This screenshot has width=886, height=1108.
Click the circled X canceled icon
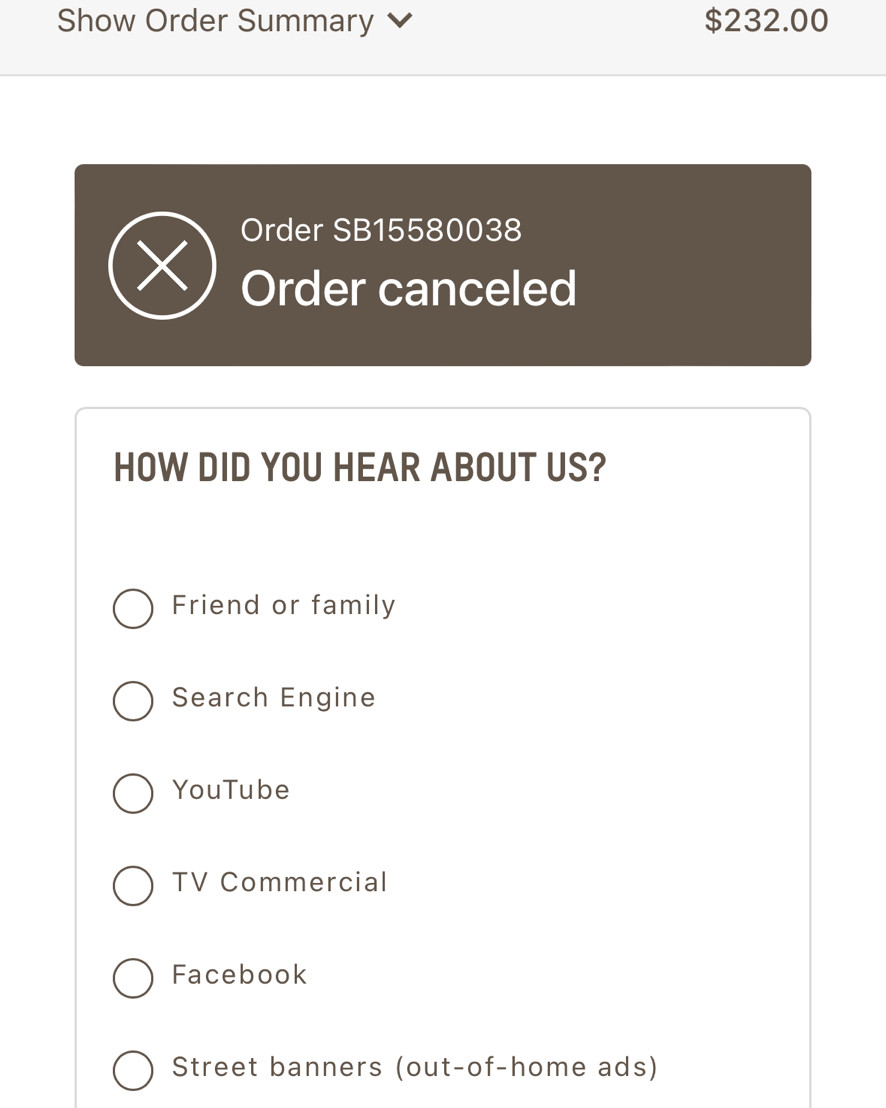pos(163,266)
